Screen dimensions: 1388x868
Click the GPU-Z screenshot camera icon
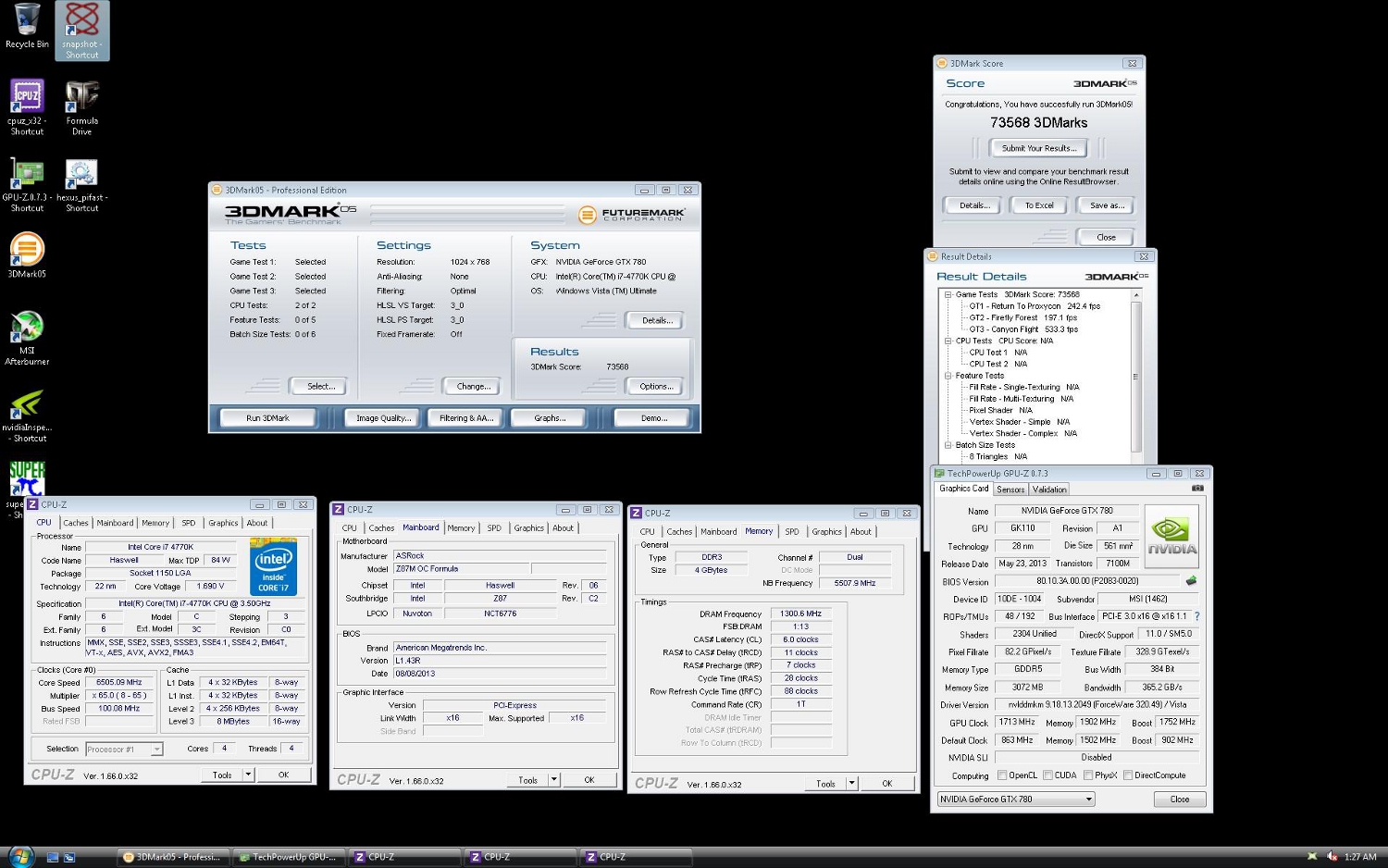coord(1197,489)
